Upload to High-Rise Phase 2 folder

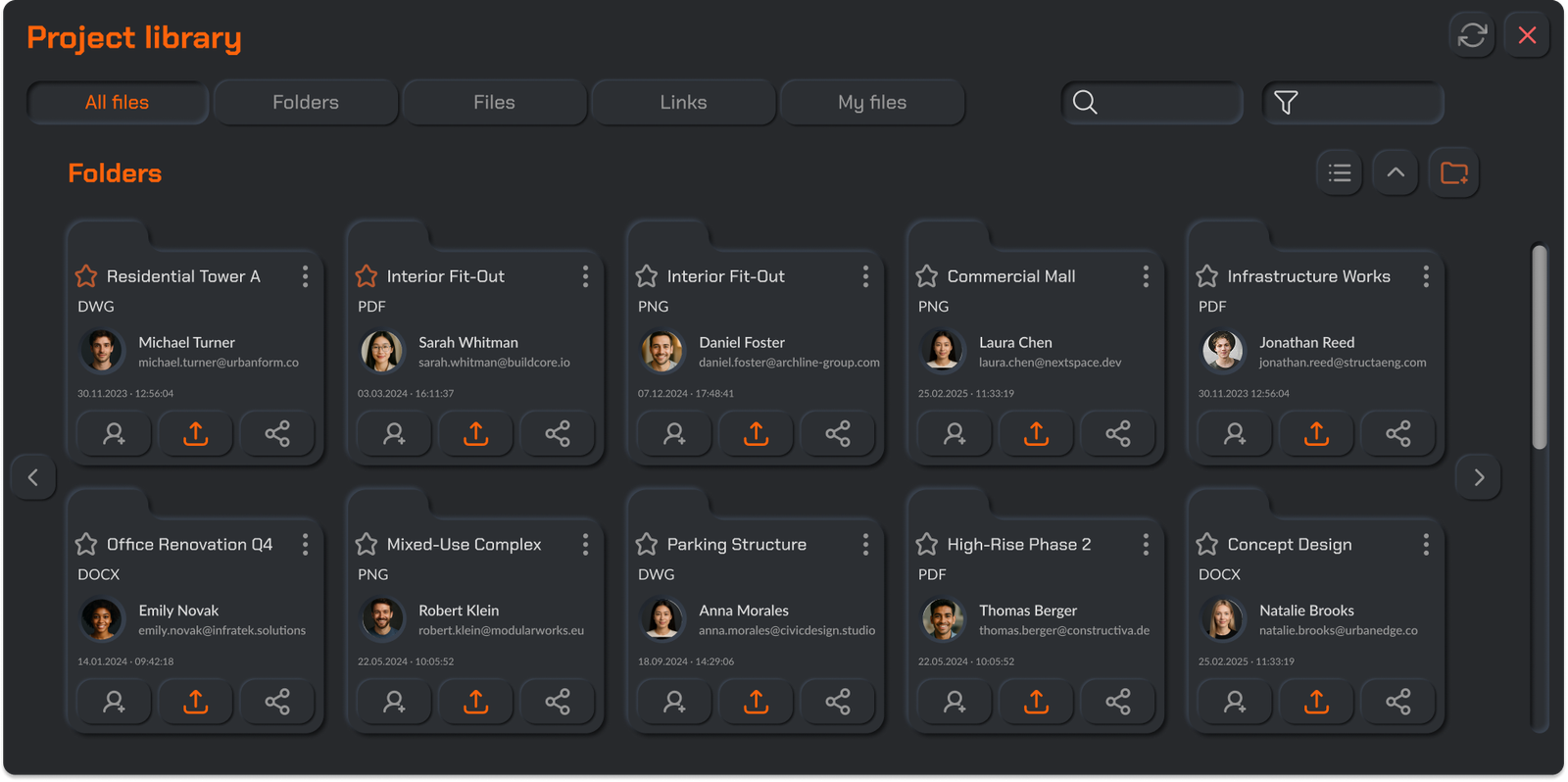1036,702
